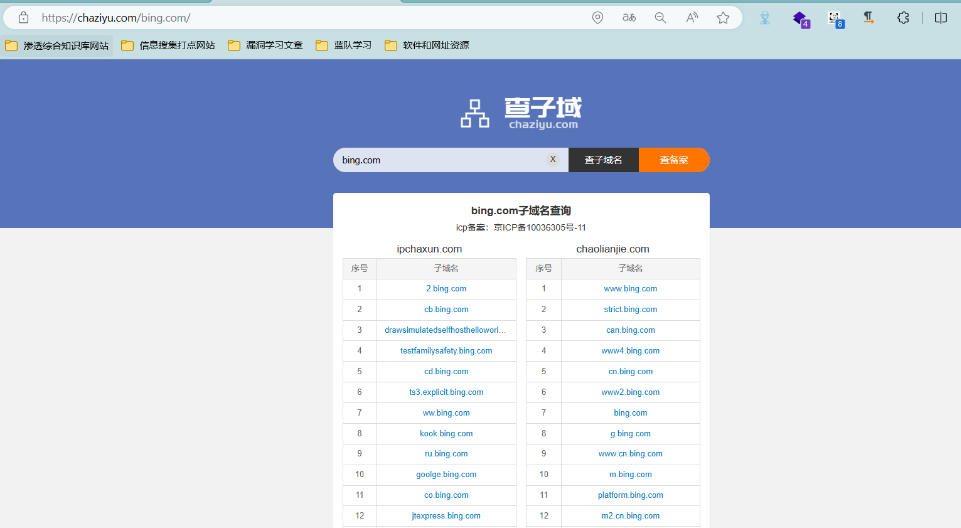Click the zoom out magnifier icon
Screen dimensions: 961x528
[x=660, y=18]
